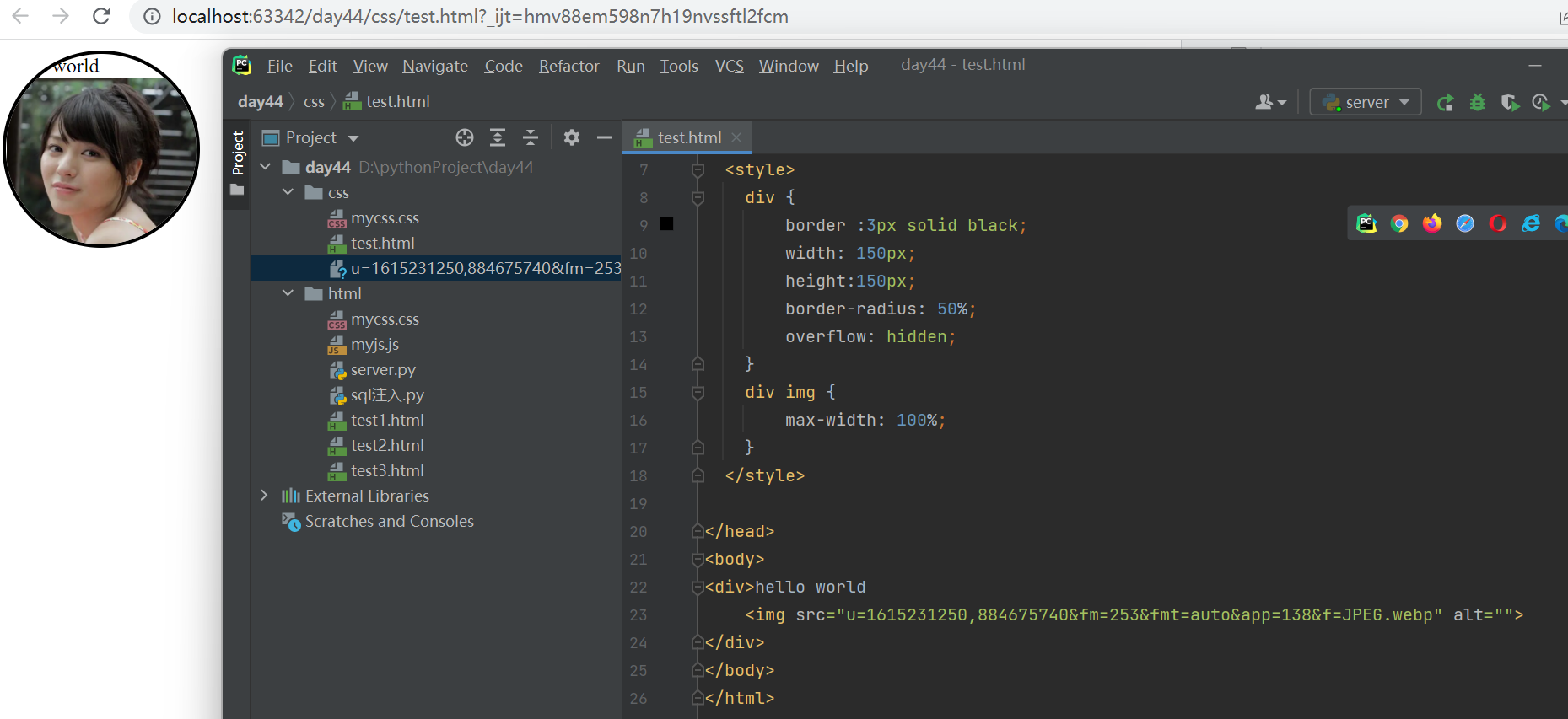Start debugging with the bug icon
Viewport: 1568px width, 719px height.
1478,103
